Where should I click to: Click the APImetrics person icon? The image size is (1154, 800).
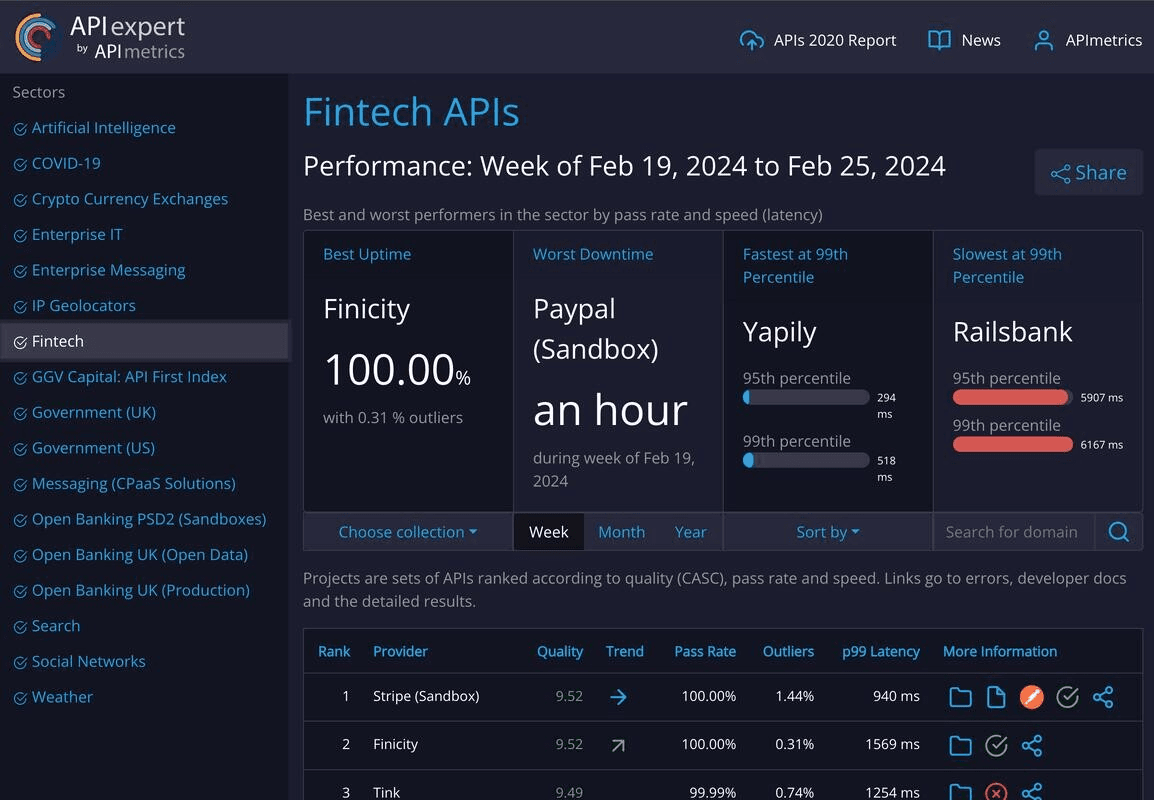pyautogui.click(x=1043, y=40)
